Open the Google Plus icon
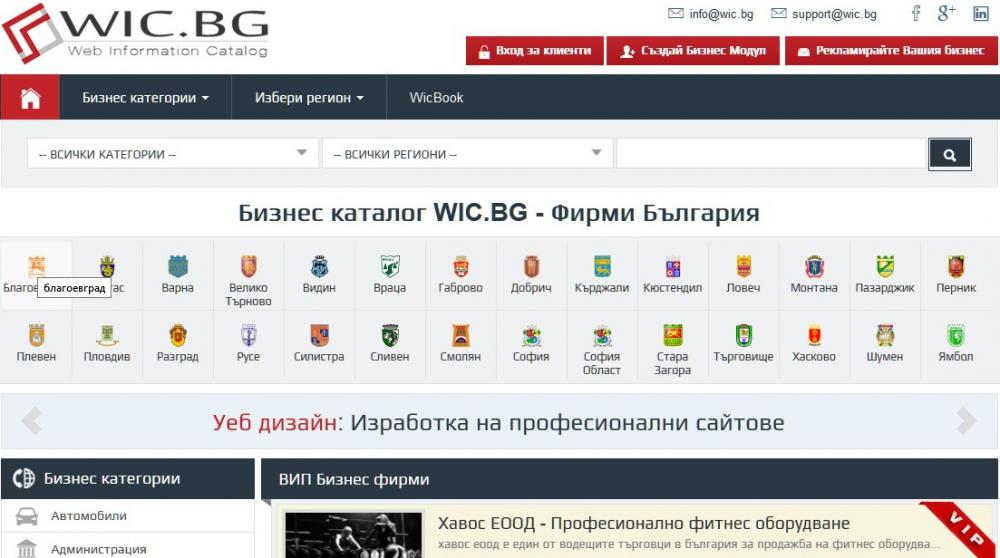This screenshot has height=558, width=1000. pyautogui.click(x=946, y=13)
